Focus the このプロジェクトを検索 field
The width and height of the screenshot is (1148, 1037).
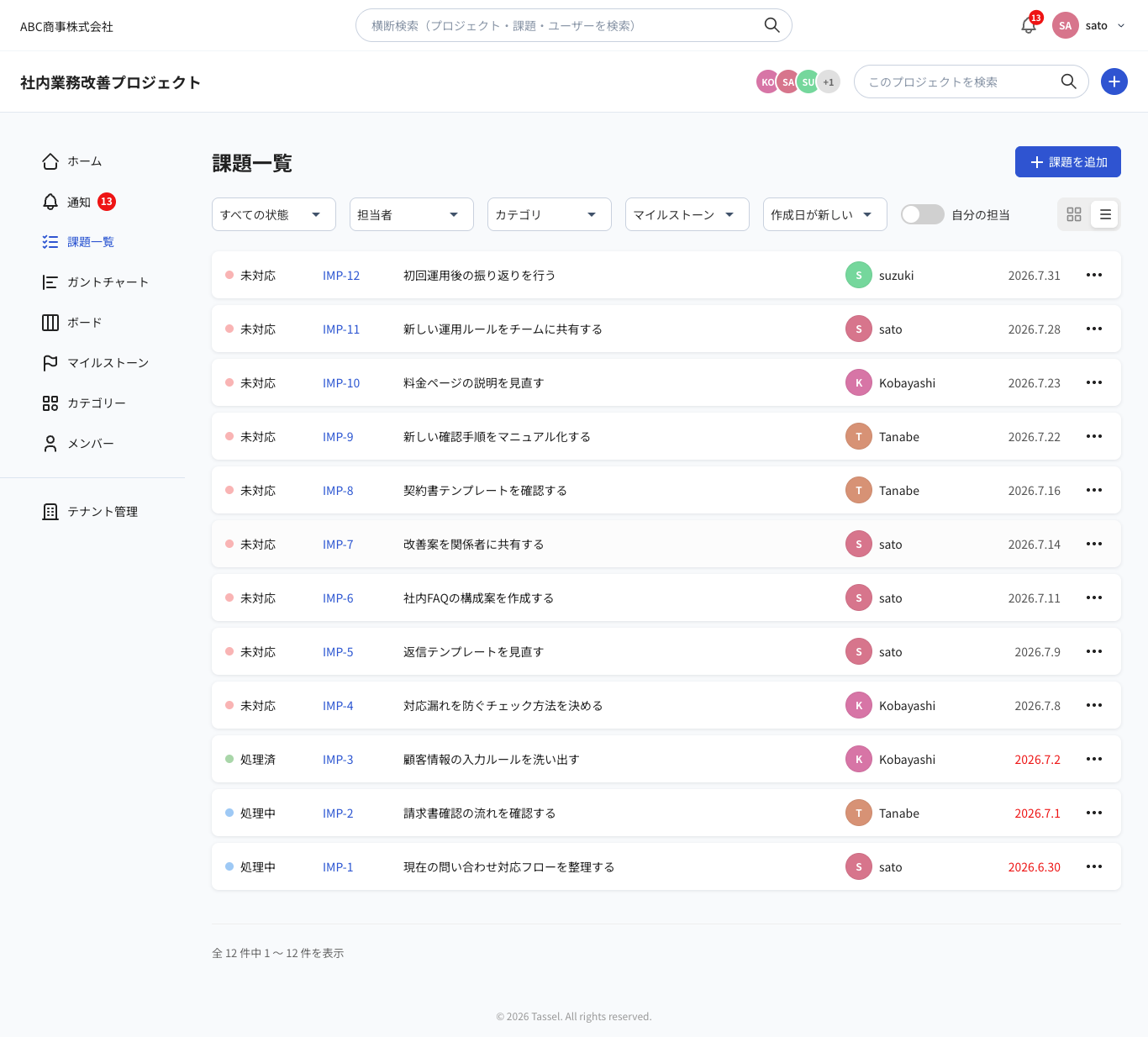(x=972, y=82)
